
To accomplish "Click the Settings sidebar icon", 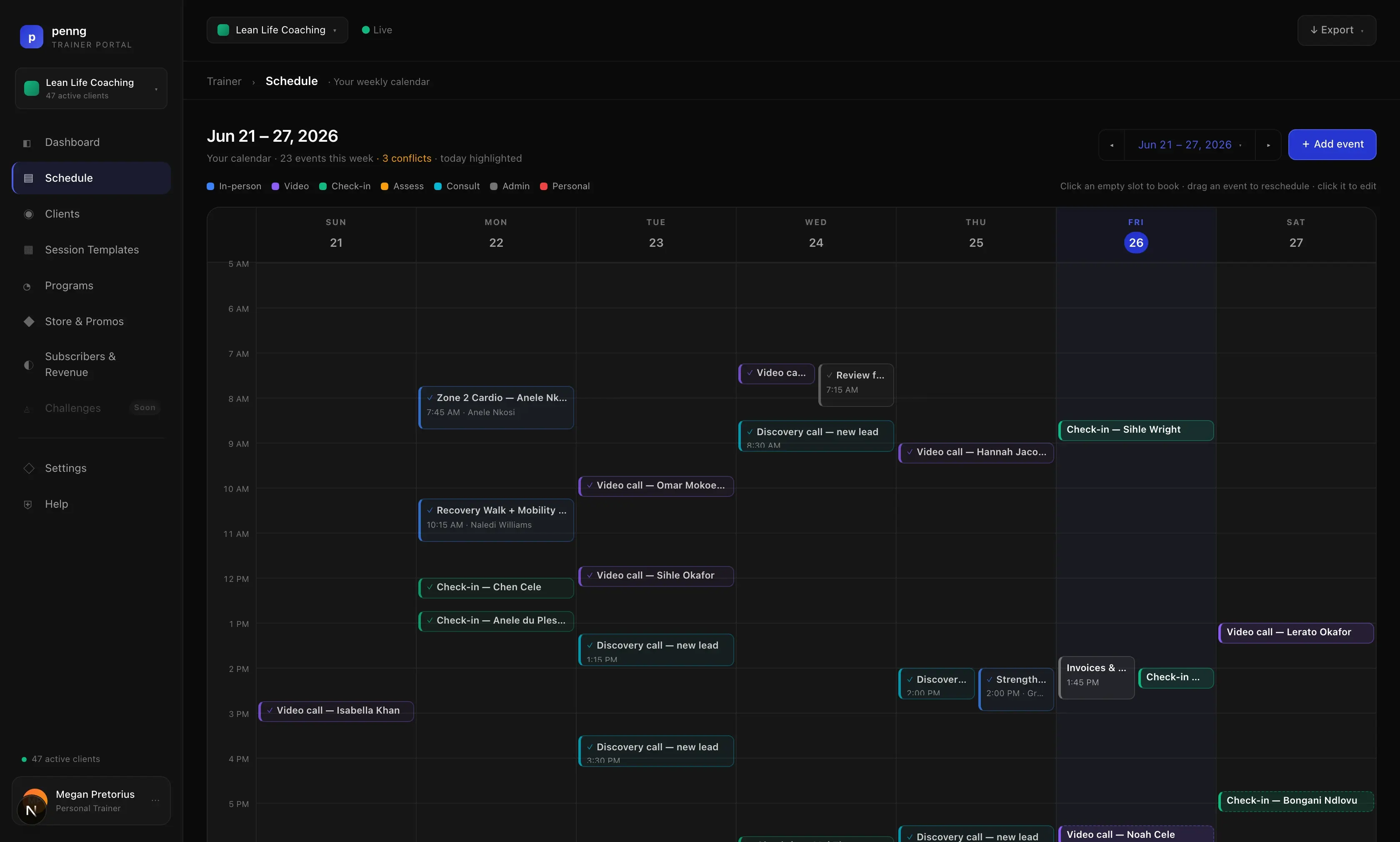I will tap(29, 469).
